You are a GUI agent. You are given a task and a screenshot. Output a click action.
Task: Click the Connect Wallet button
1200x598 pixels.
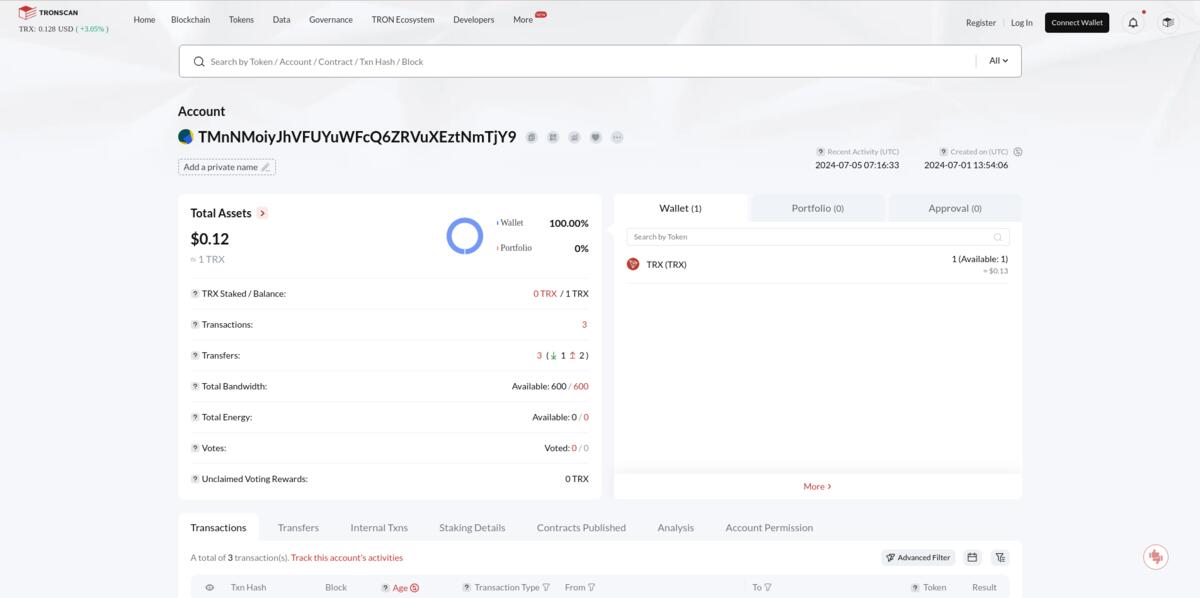[x=1077, y=22]
